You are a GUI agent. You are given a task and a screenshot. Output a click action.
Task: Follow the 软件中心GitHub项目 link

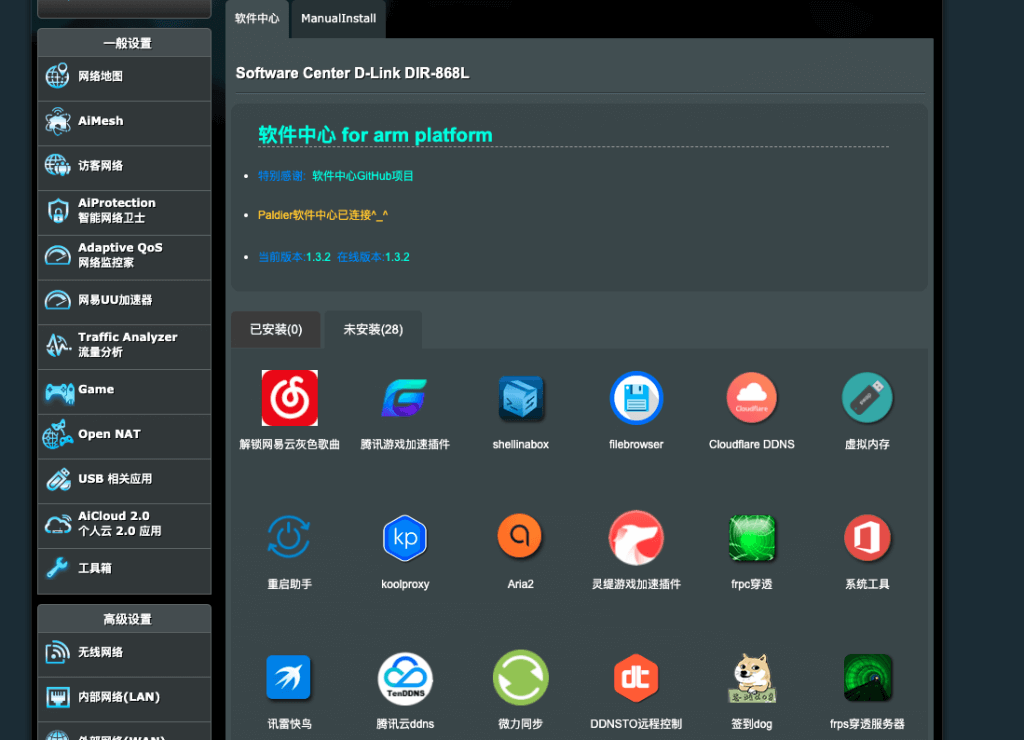pos(362,176)
